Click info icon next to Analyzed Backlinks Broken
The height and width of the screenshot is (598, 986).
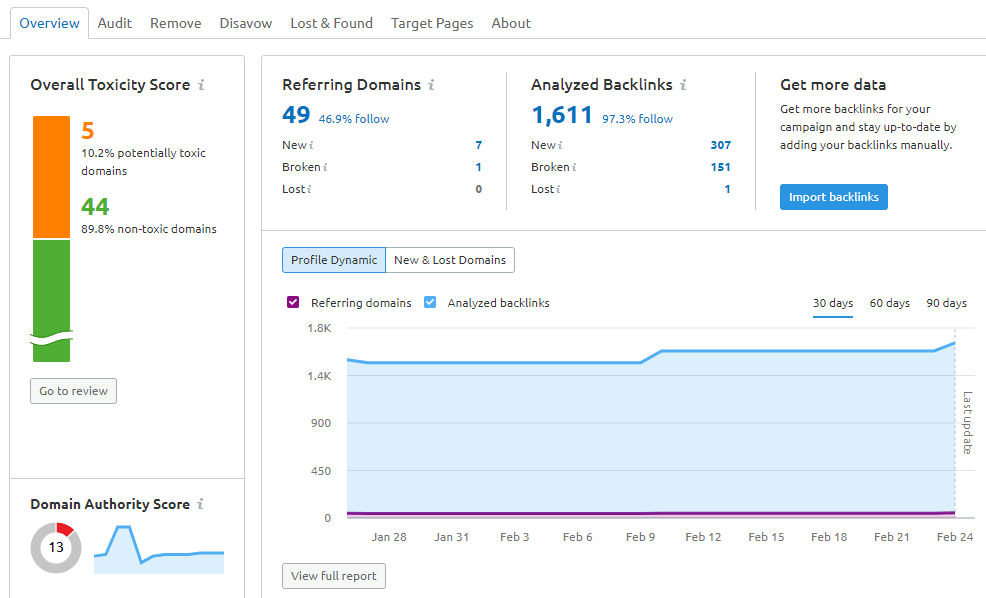coord(574,167)
